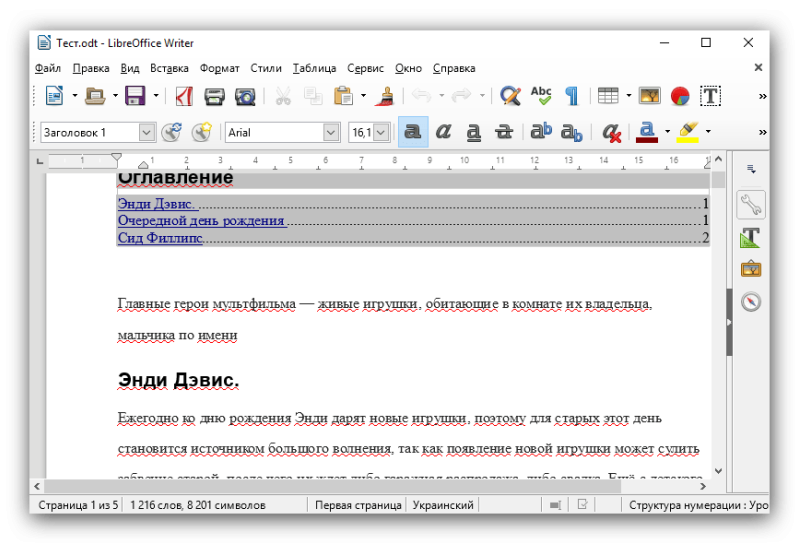Screen dimensions: 800x544
Task: Open the sidebar settings menu
Action: pyautogui.click(x=751, y=169)
